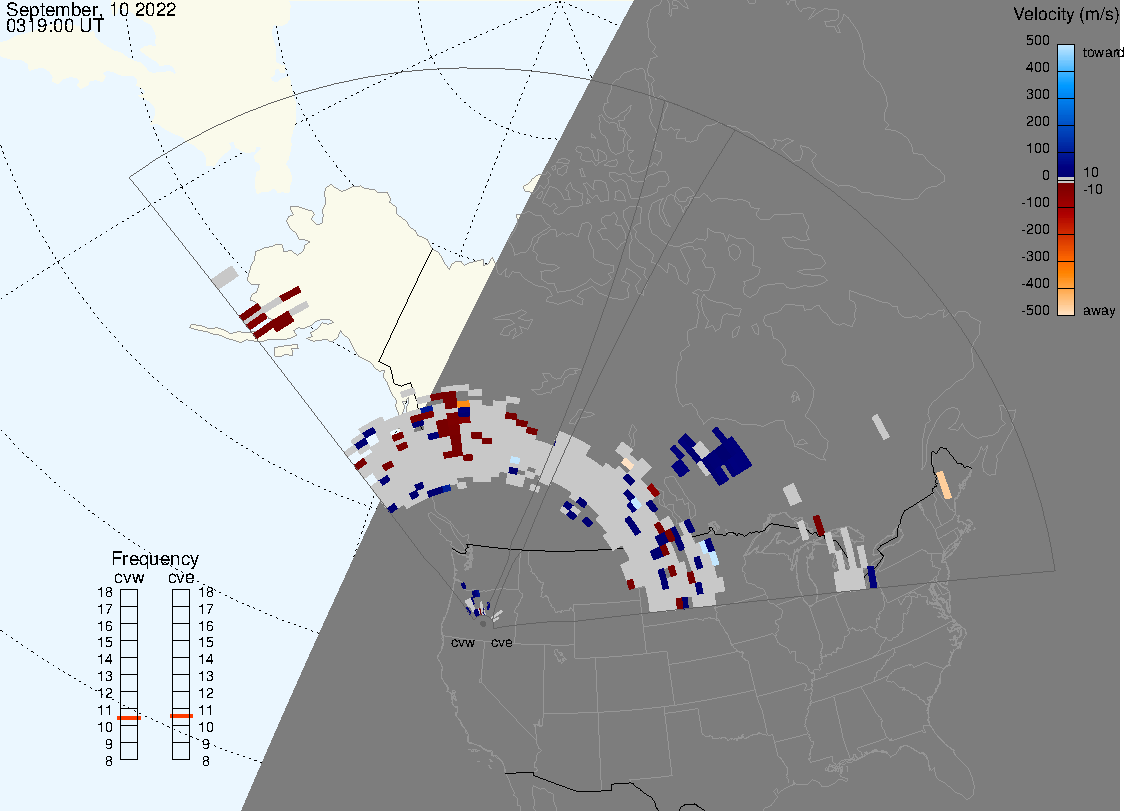The image size is (1124, 811).
Task: Click the red marker on cvw frequency bar
Action: point(129,718)
